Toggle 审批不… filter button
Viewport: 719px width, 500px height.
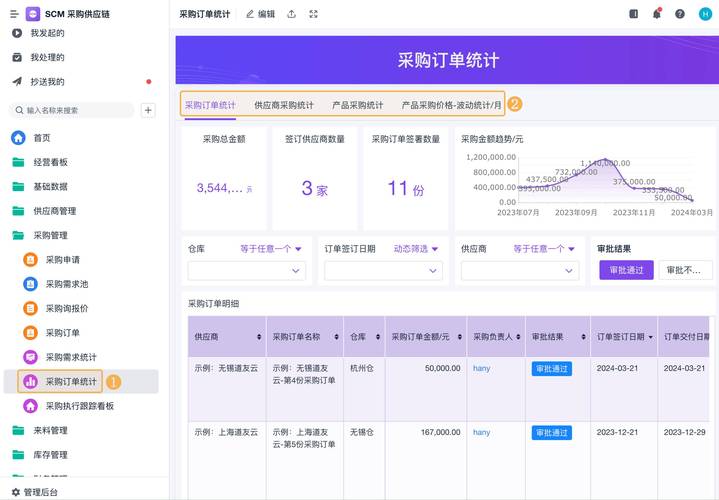point(686,270)
